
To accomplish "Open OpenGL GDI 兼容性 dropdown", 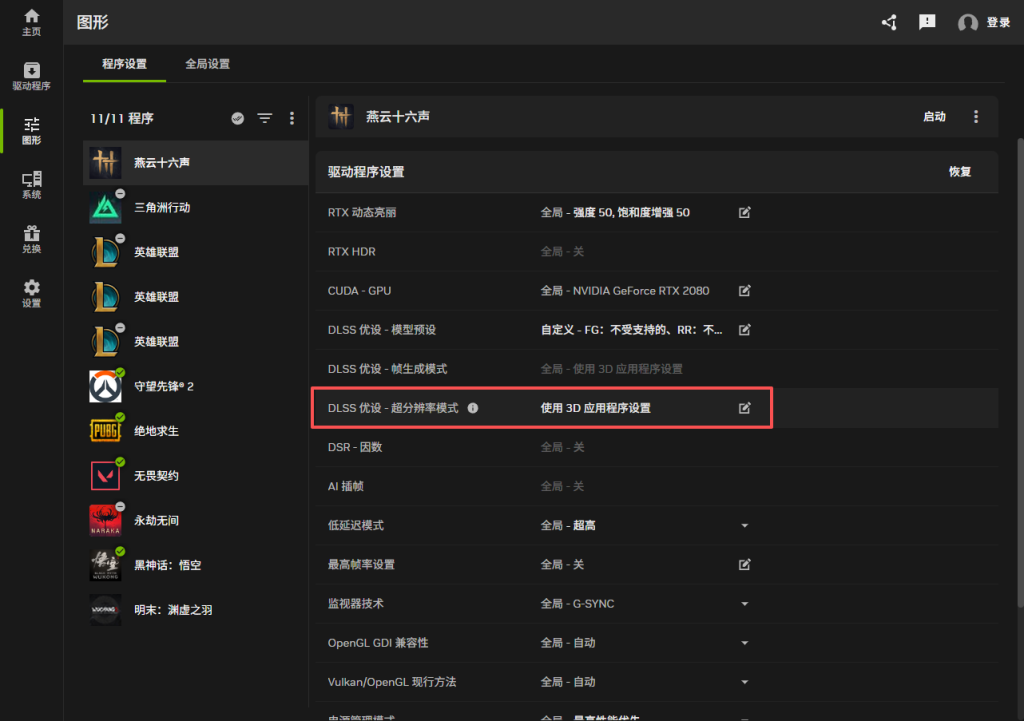I will point(744,643).
